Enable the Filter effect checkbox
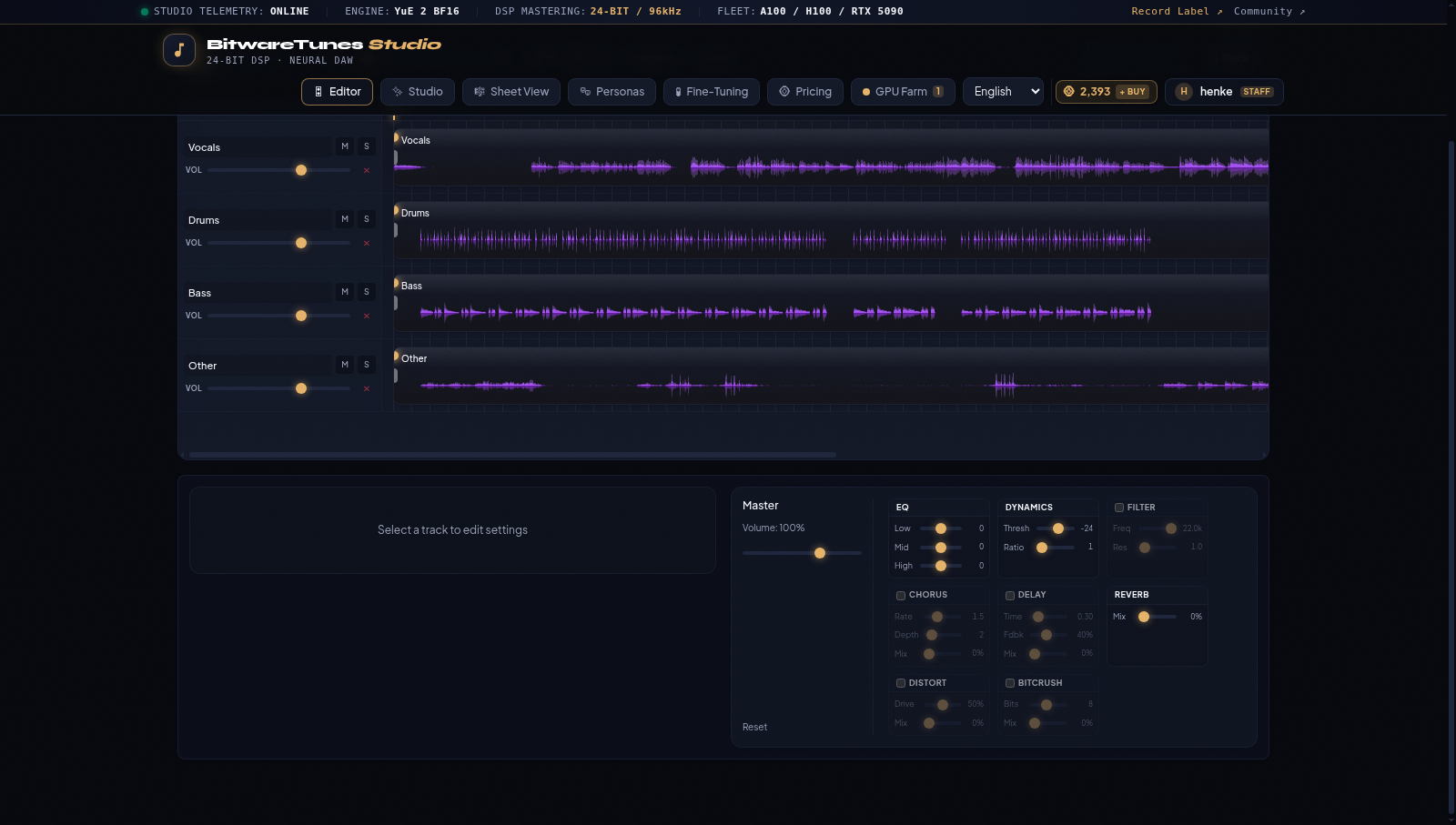Viewport: 1456px width, 825px height. pyautogui.click(x=1119, y=508)
